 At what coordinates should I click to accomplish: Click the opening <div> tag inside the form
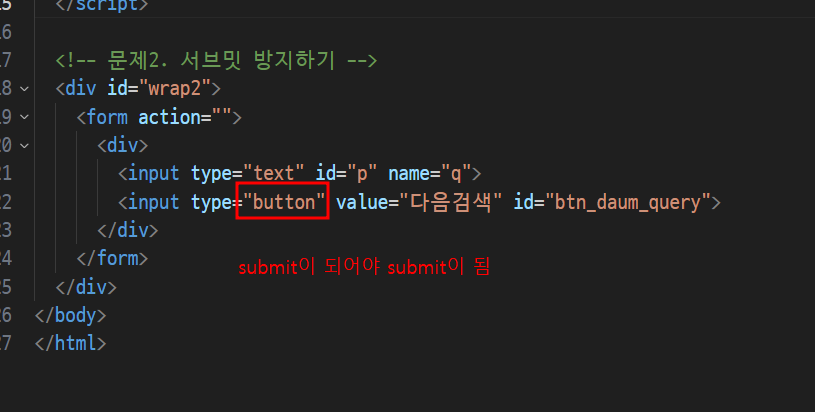[123, 145]
